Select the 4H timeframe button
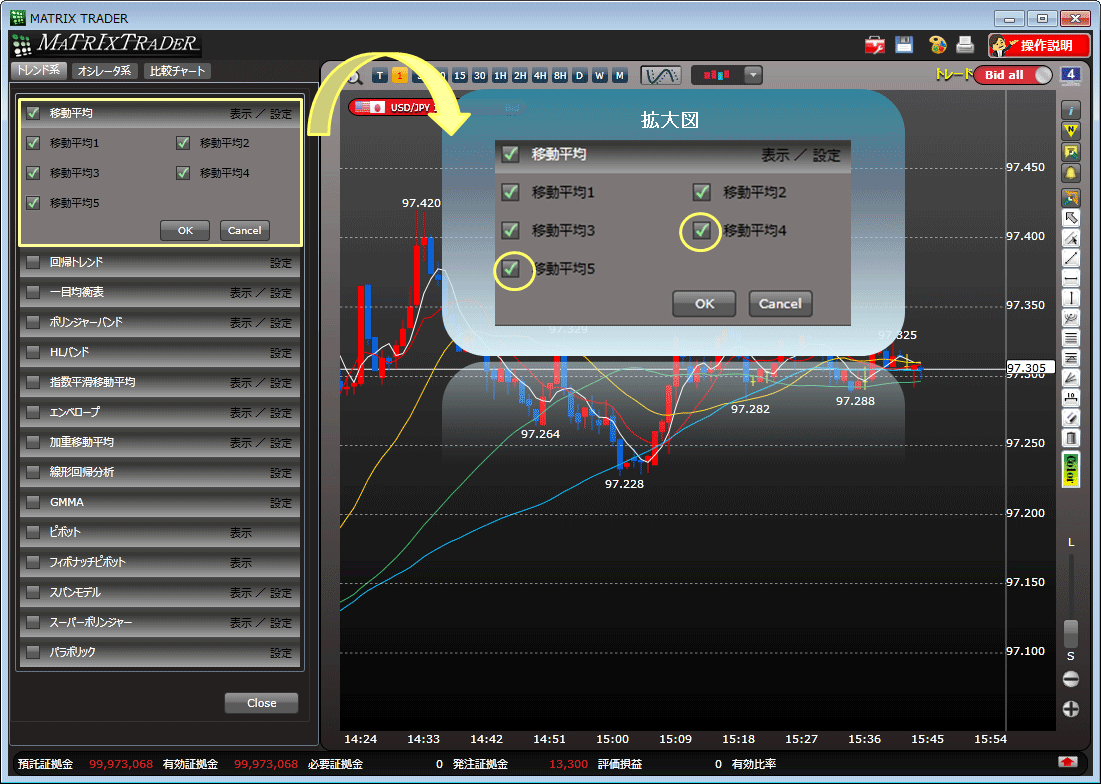Image resolution: width=1101 pixels, height=784 pixels. coord(539,76)
